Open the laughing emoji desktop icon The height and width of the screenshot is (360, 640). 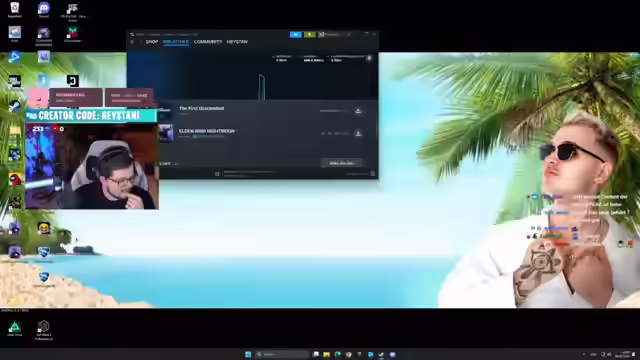point(44,228)
